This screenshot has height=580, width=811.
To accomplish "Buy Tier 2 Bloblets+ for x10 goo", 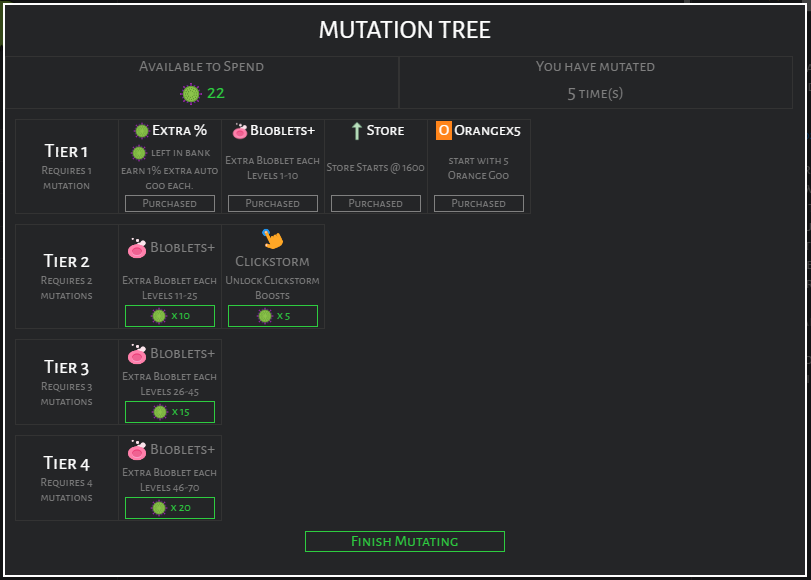I will click(170, 316).
